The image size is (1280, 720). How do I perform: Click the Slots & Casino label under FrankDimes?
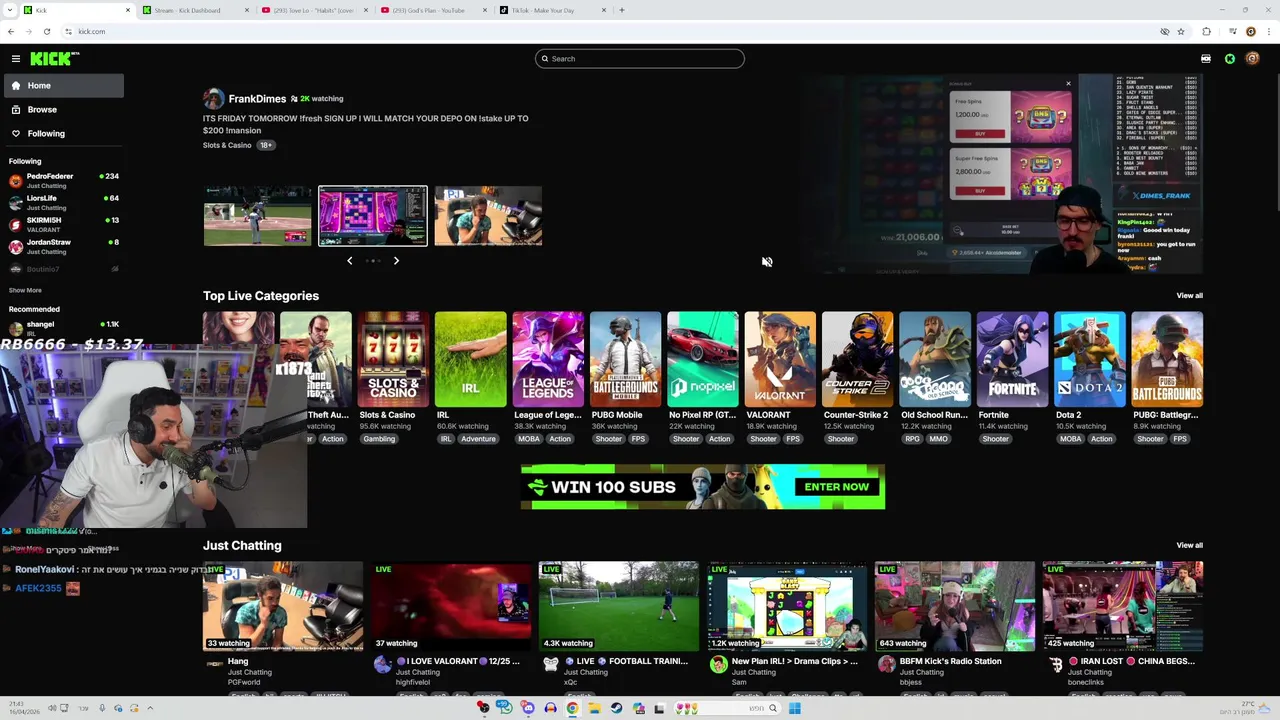tap(227, 146)
